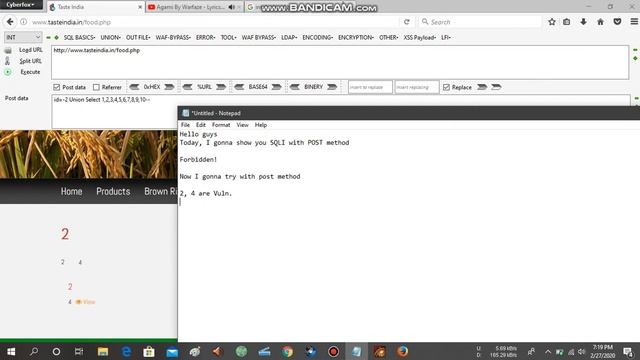Expand the UNION dropdown menu
Screen dimensions: 640x360
click(x=110, y=37)
